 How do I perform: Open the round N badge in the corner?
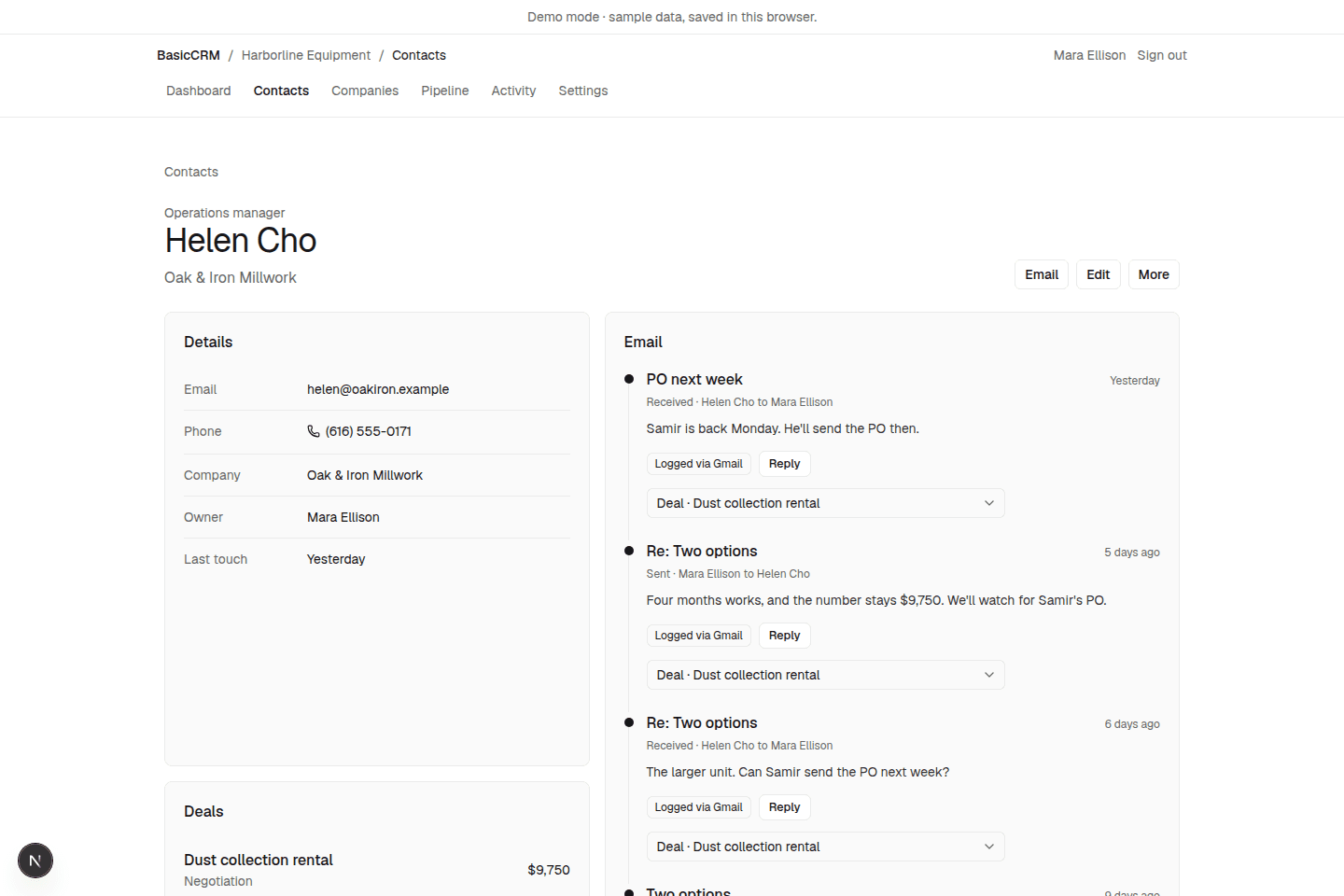[x=35, y=861]
